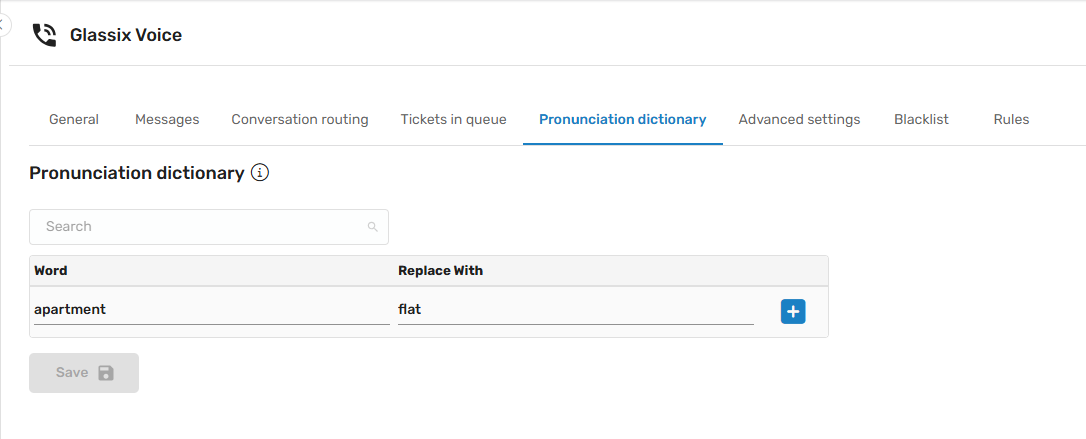Add a new row with the plus icon
The image size is (1086, 439).
793,312
